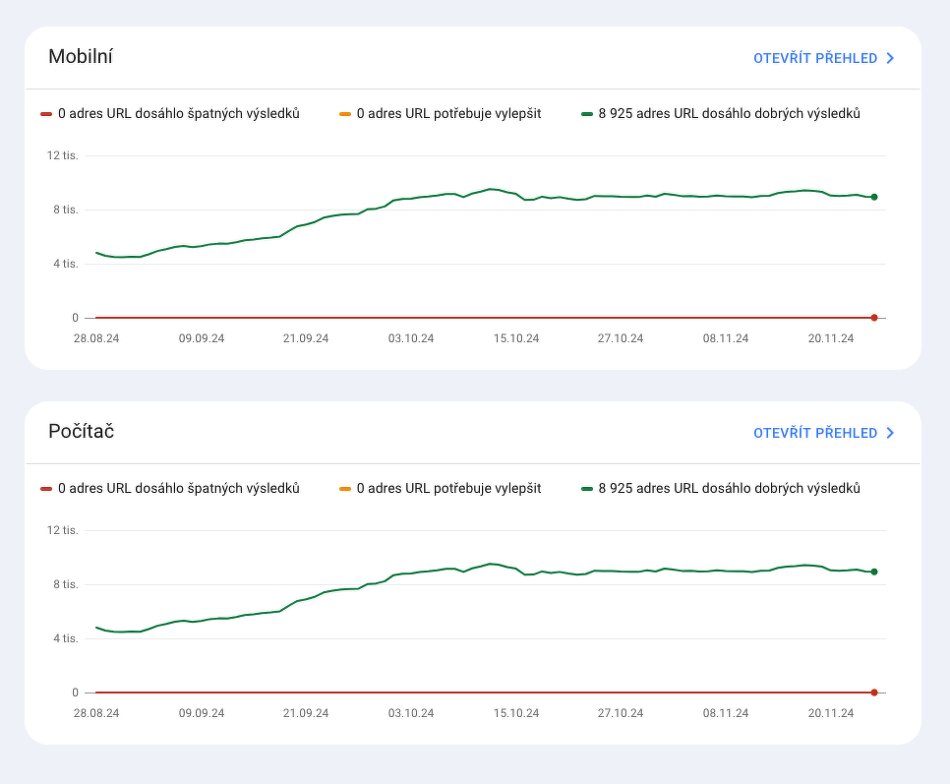Viewport: 950px width, 784px height.
Task: Click the chevron arrow in the Mobilní card header
Action: click(890, 58)
